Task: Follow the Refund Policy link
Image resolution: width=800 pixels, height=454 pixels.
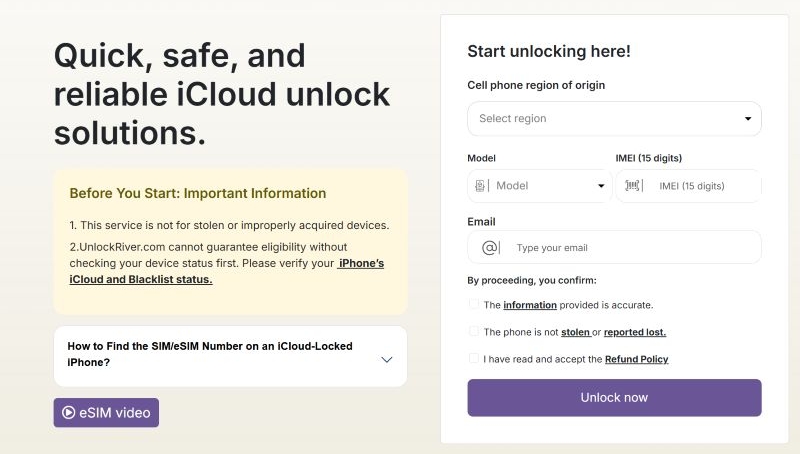Action: (x=636, y=359)
